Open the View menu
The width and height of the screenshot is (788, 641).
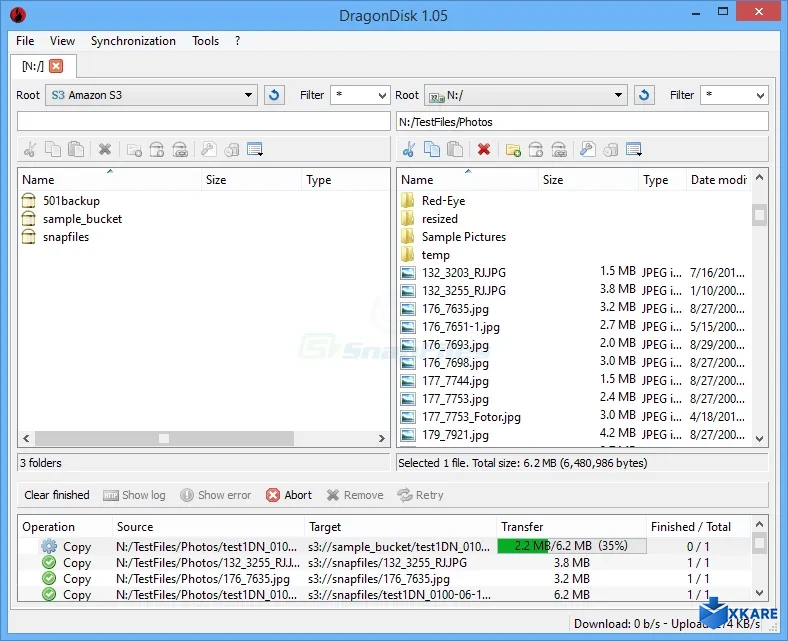(62, 41)
